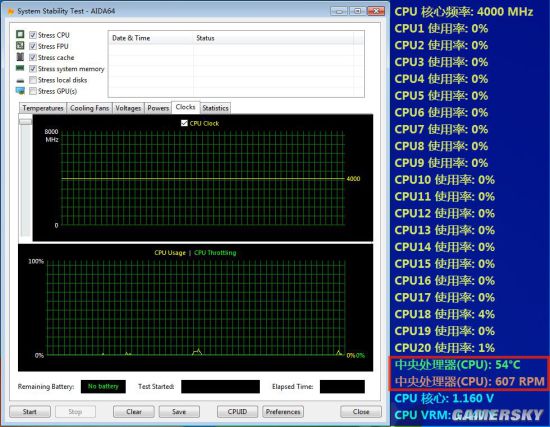The width and height of the screenshot is (550, 427).
Task: Click the CPU chip icon beside Stress CPU
Action: coord(20,34)
